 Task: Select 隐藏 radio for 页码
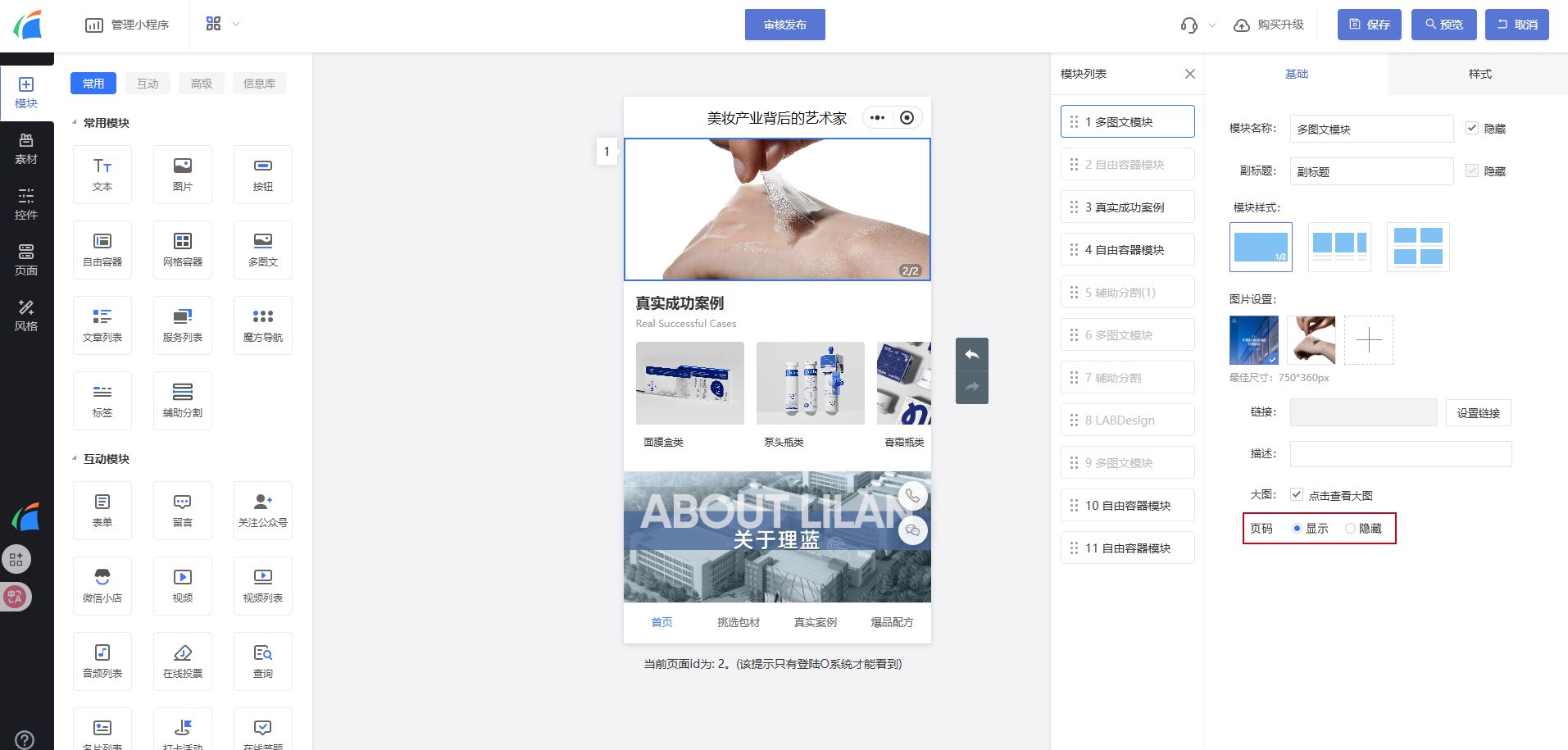[1350, 529]
